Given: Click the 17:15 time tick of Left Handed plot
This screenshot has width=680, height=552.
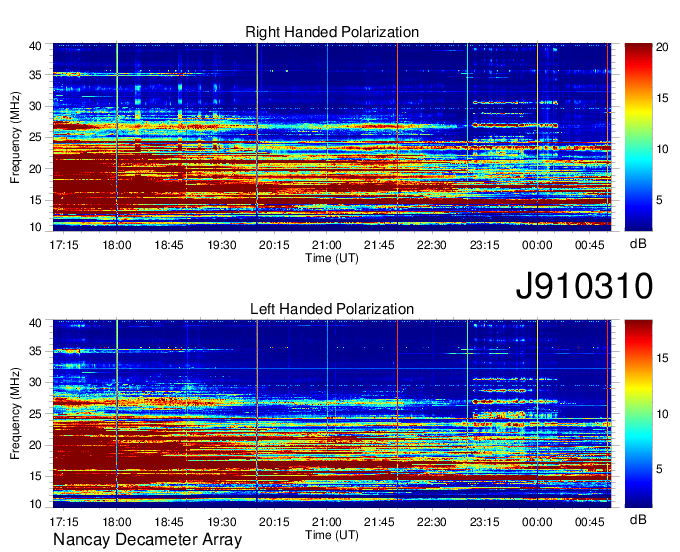Looking at the screenshot, I should pos(64,522).
